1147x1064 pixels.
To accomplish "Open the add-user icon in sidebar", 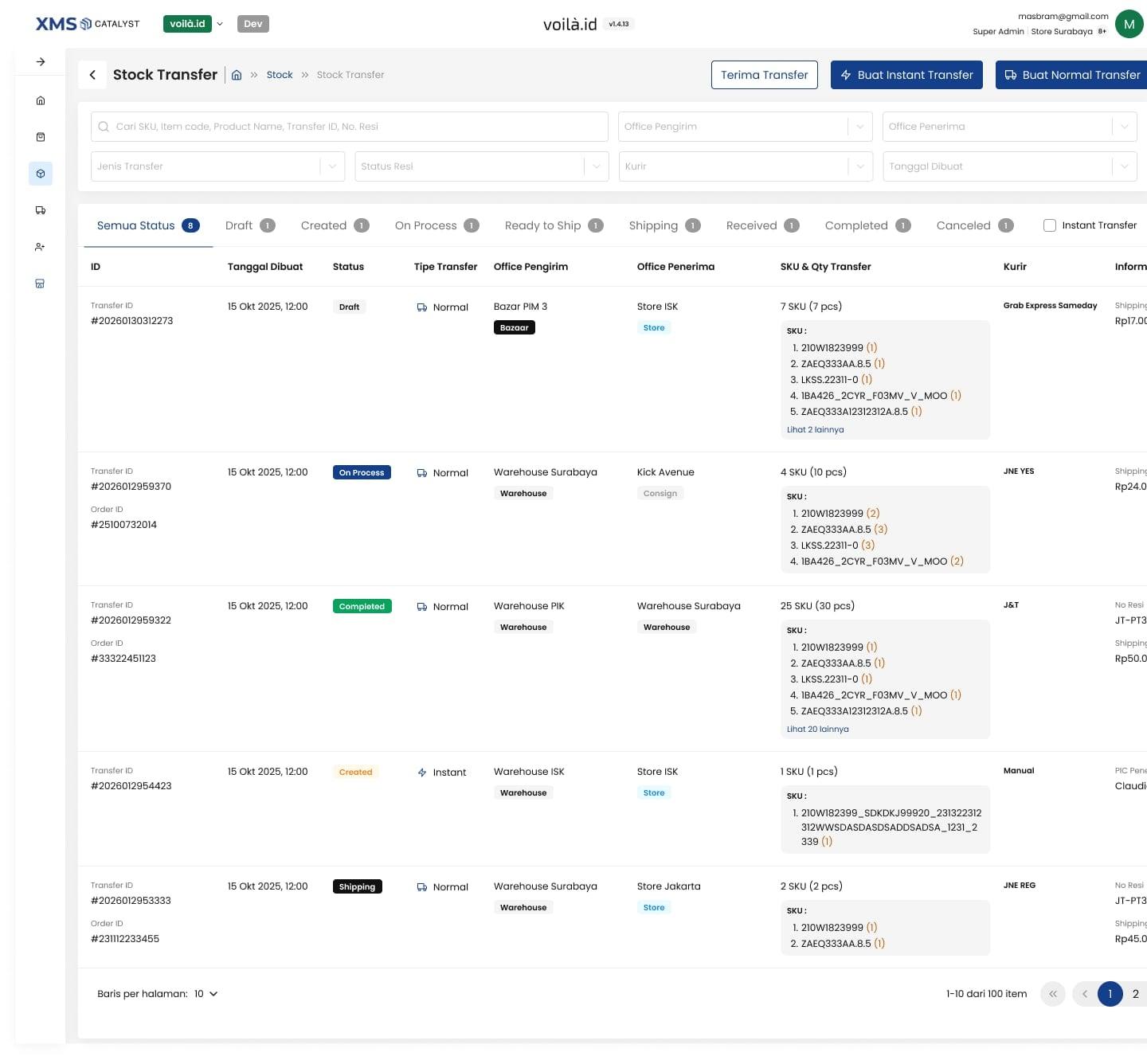I will click(x=41, y=247).
